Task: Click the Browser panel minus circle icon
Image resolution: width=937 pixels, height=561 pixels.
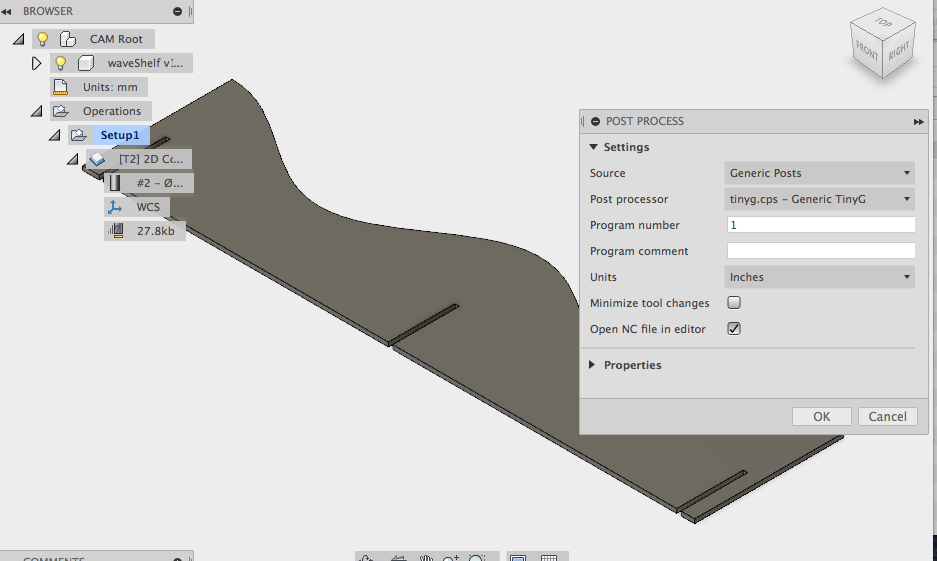Action: (177, 11)
